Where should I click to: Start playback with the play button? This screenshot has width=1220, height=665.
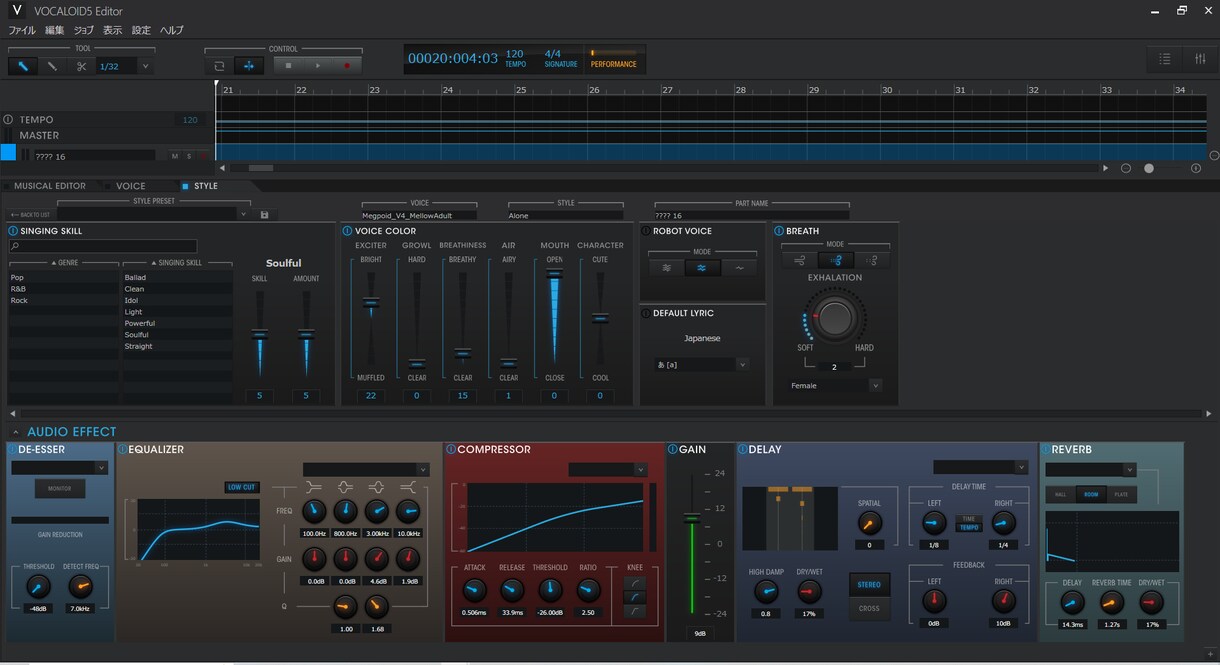click(318, 66)
